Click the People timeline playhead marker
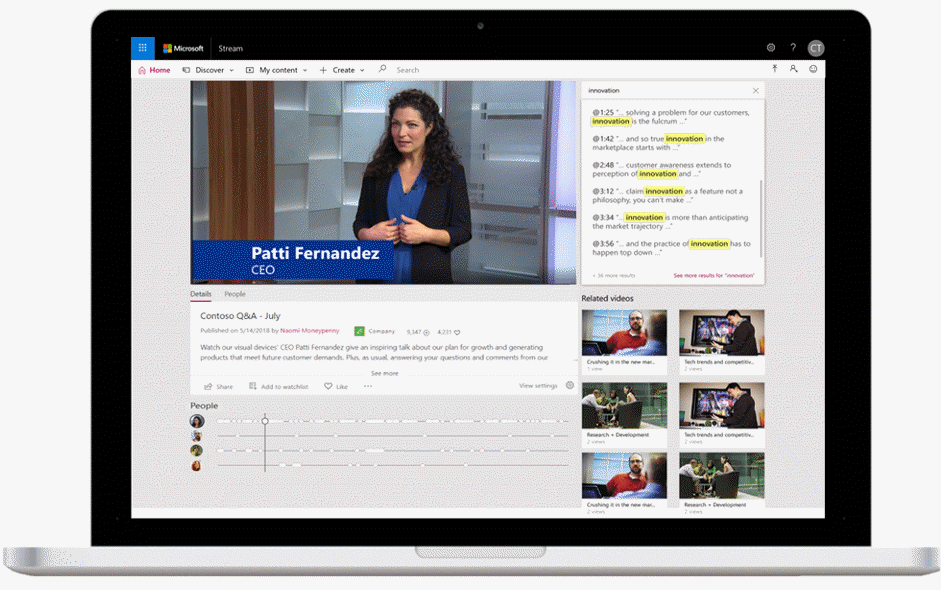 [265, 421]
